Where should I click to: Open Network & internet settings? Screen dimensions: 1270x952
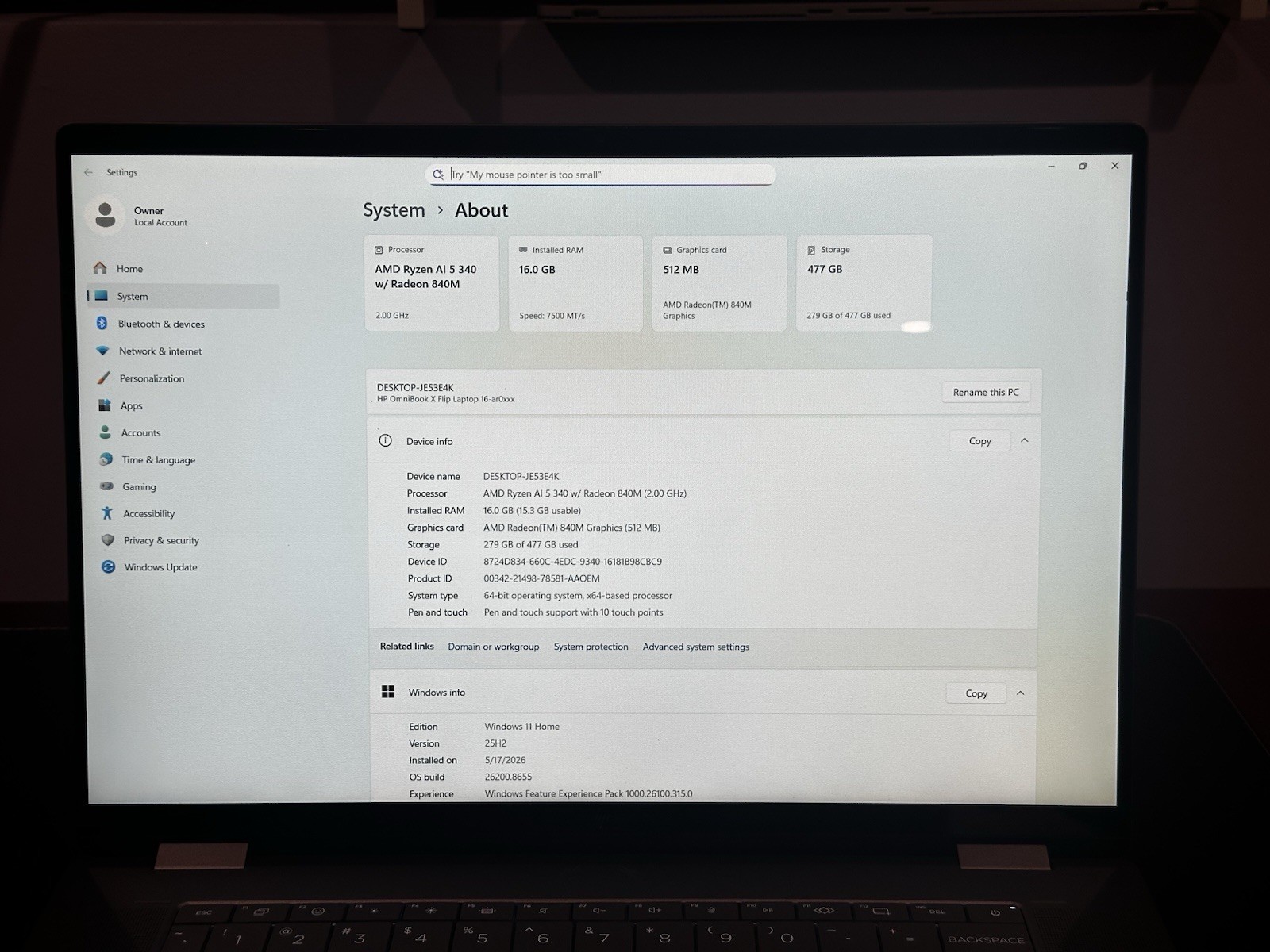(x=184, y=351)
